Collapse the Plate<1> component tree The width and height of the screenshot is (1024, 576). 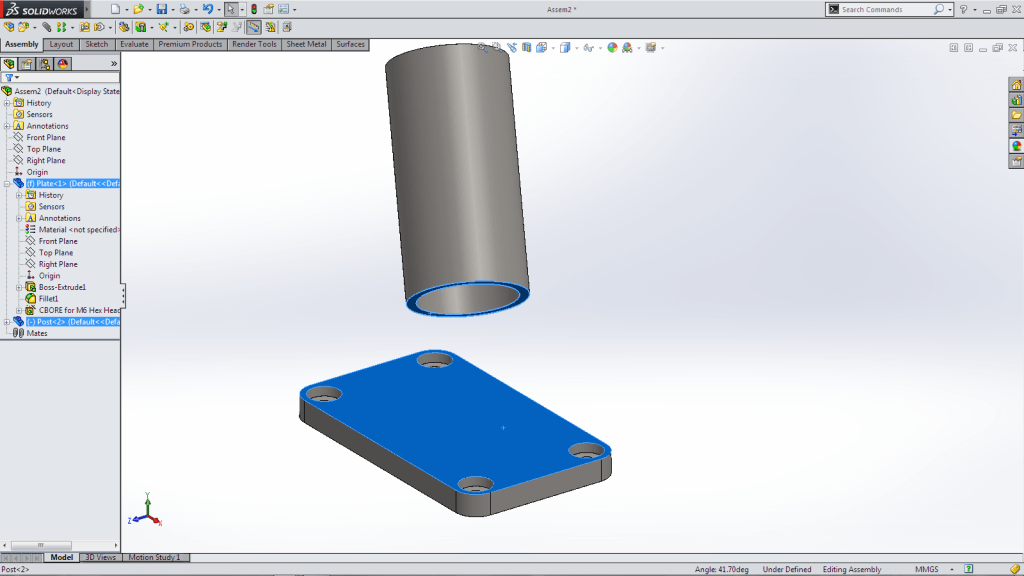click(7, 184)
